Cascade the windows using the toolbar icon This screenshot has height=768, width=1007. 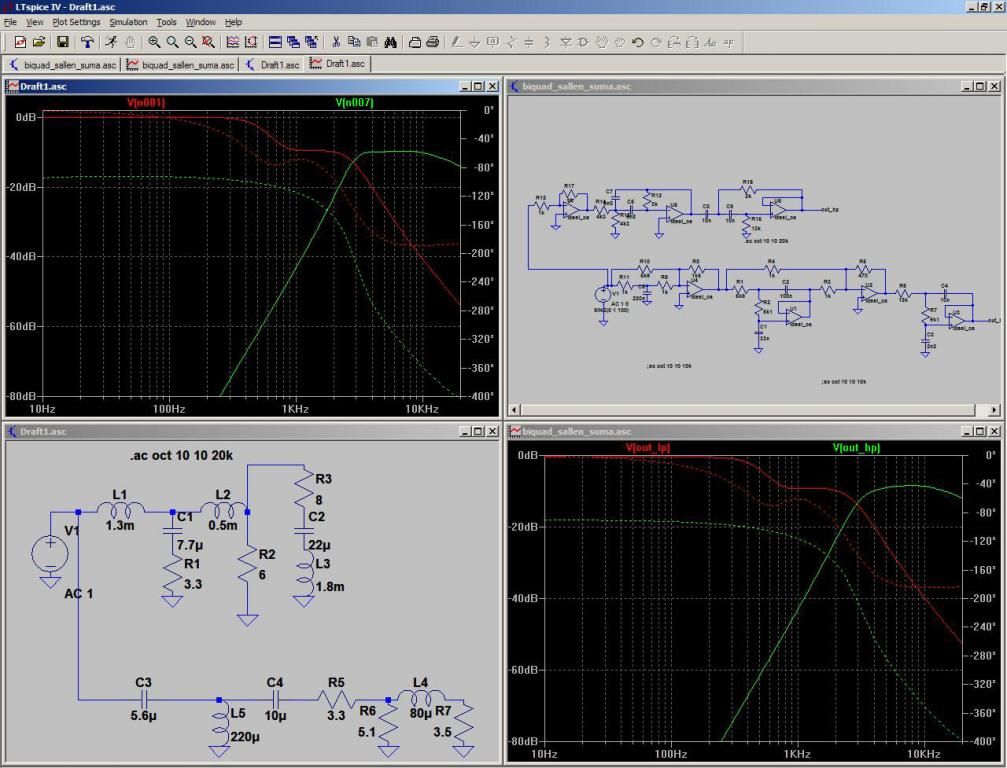pyautogui.click(x=293, y=42)
